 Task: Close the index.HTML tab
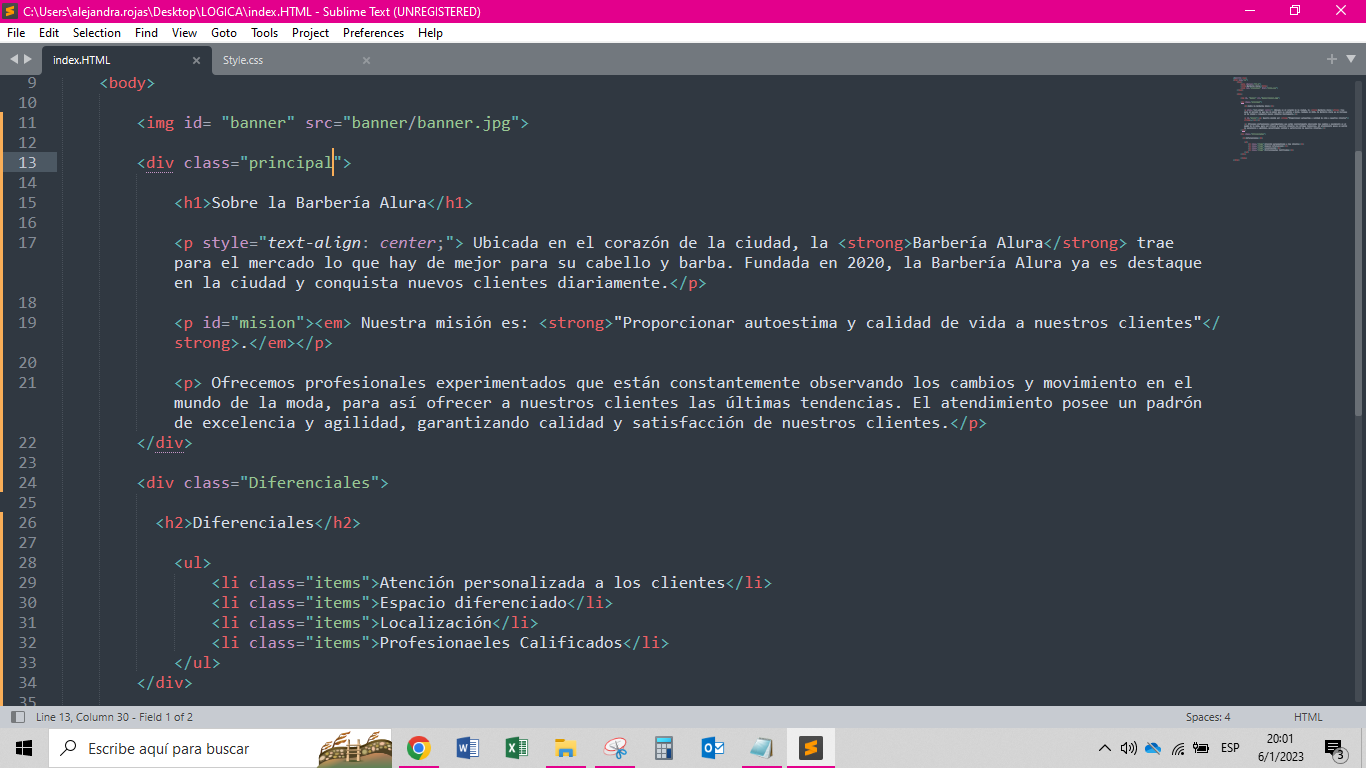[196, 60]
